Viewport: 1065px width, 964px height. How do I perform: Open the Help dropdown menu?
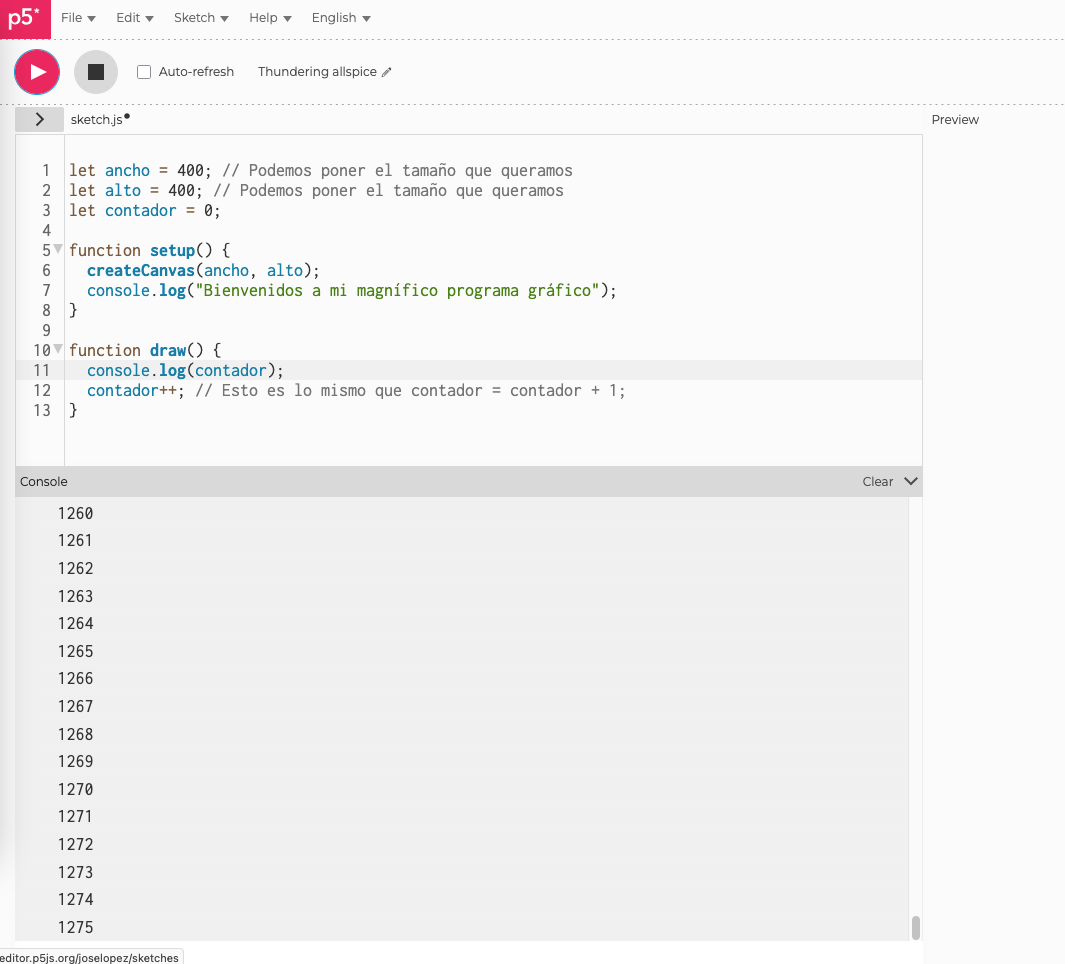(x=270, y=18)
